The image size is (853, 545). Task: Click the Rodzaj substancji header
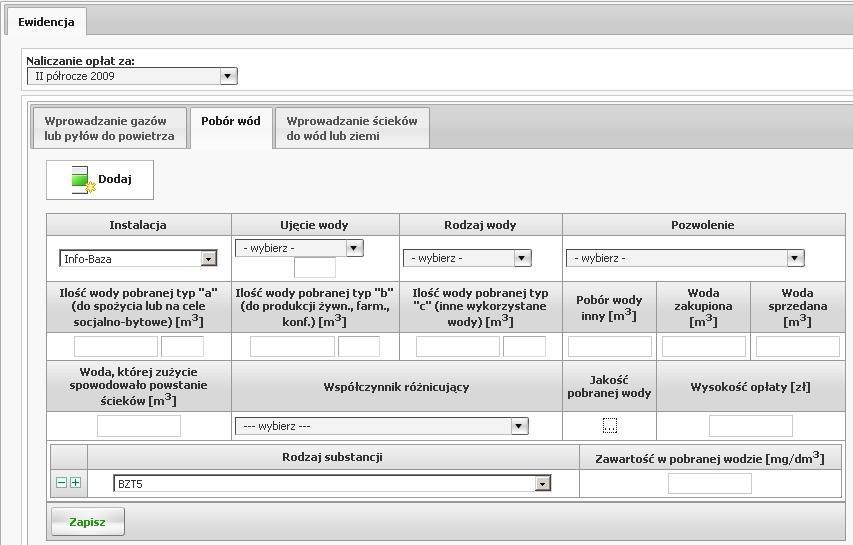coord(332,457)
